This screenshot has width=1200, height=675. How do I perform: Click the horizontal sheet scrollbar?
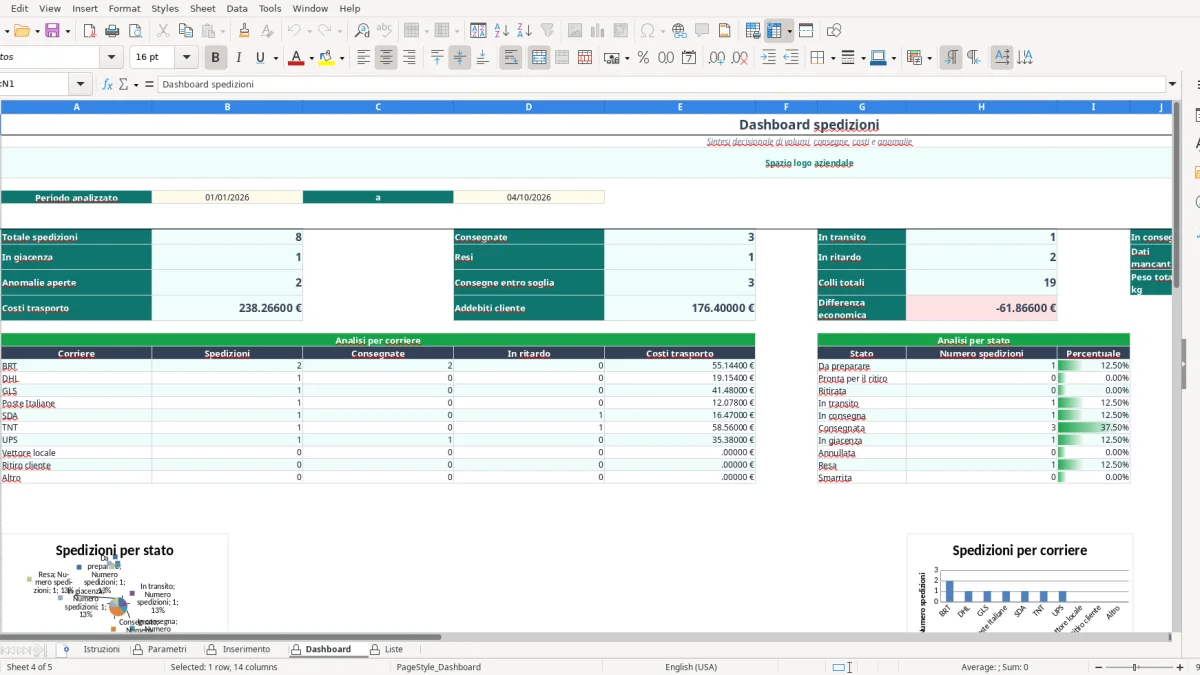(220, 636)
